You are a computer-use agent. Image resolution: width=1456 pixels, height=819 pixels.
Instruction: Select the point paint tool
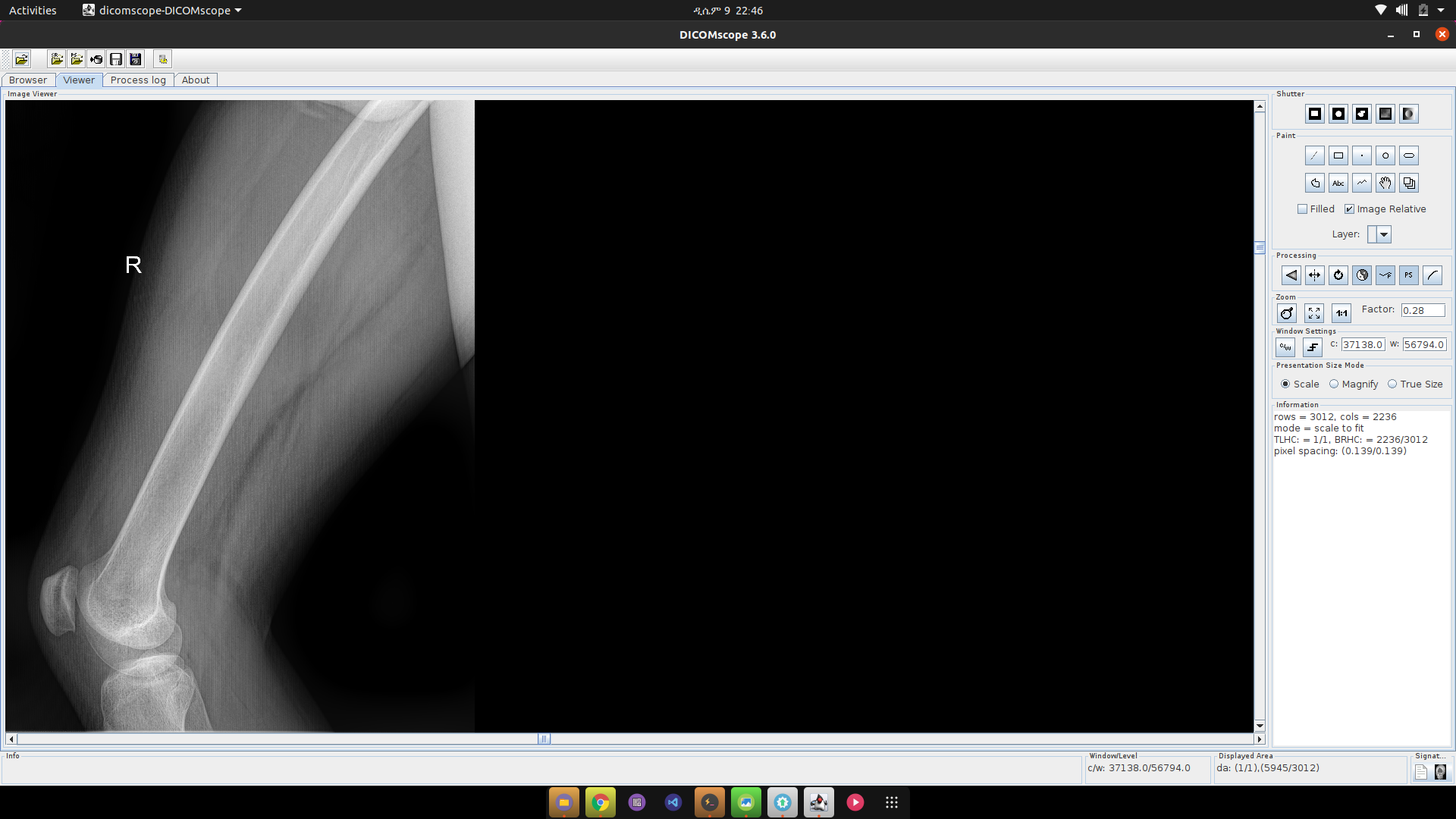point(1362,155)
